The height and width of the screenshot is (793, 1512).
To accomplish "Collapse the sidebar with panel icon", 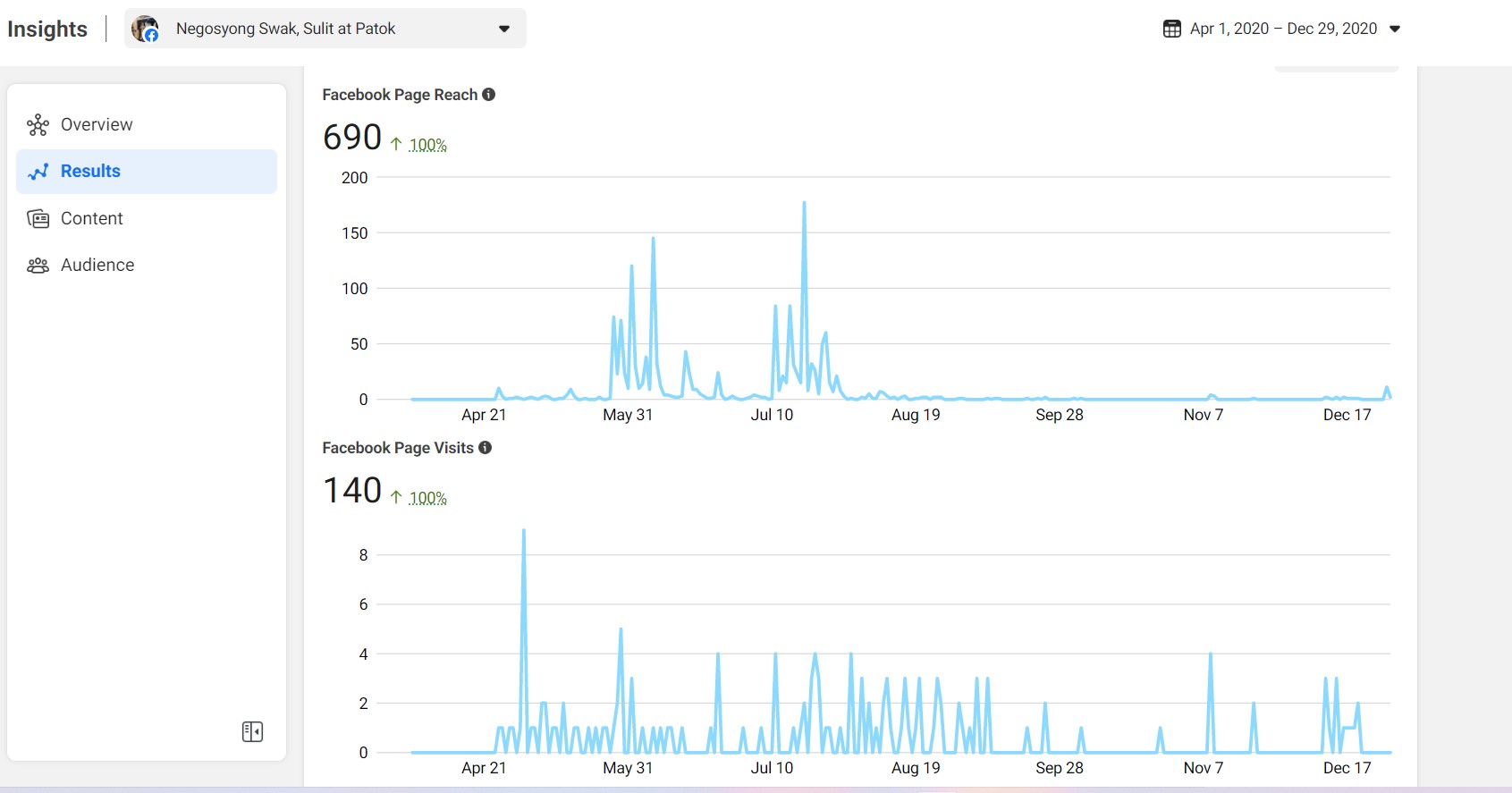I will tap(252, 732).
